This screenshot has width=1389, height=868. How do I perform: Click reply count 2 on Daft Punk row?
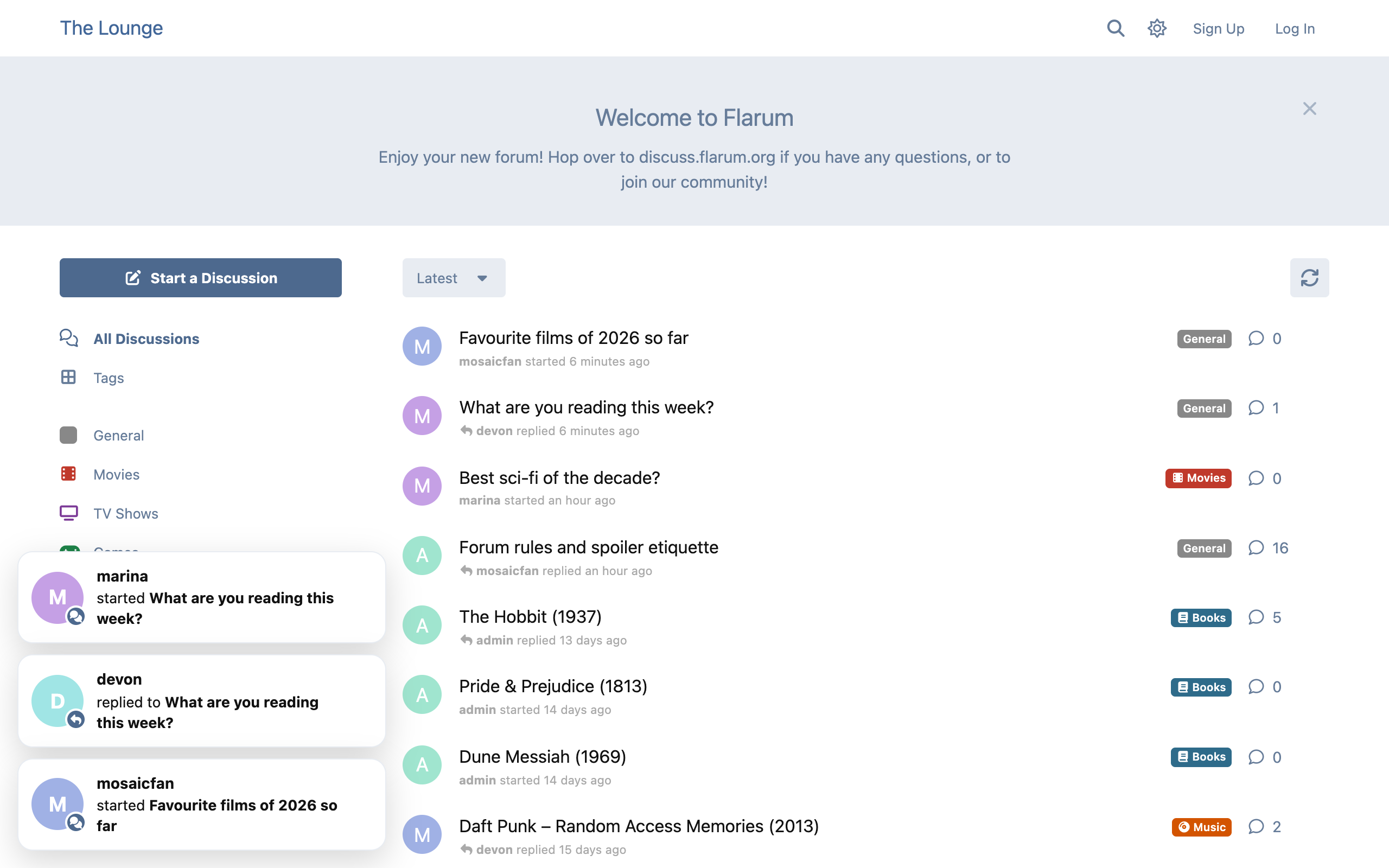pos(1264,827)
